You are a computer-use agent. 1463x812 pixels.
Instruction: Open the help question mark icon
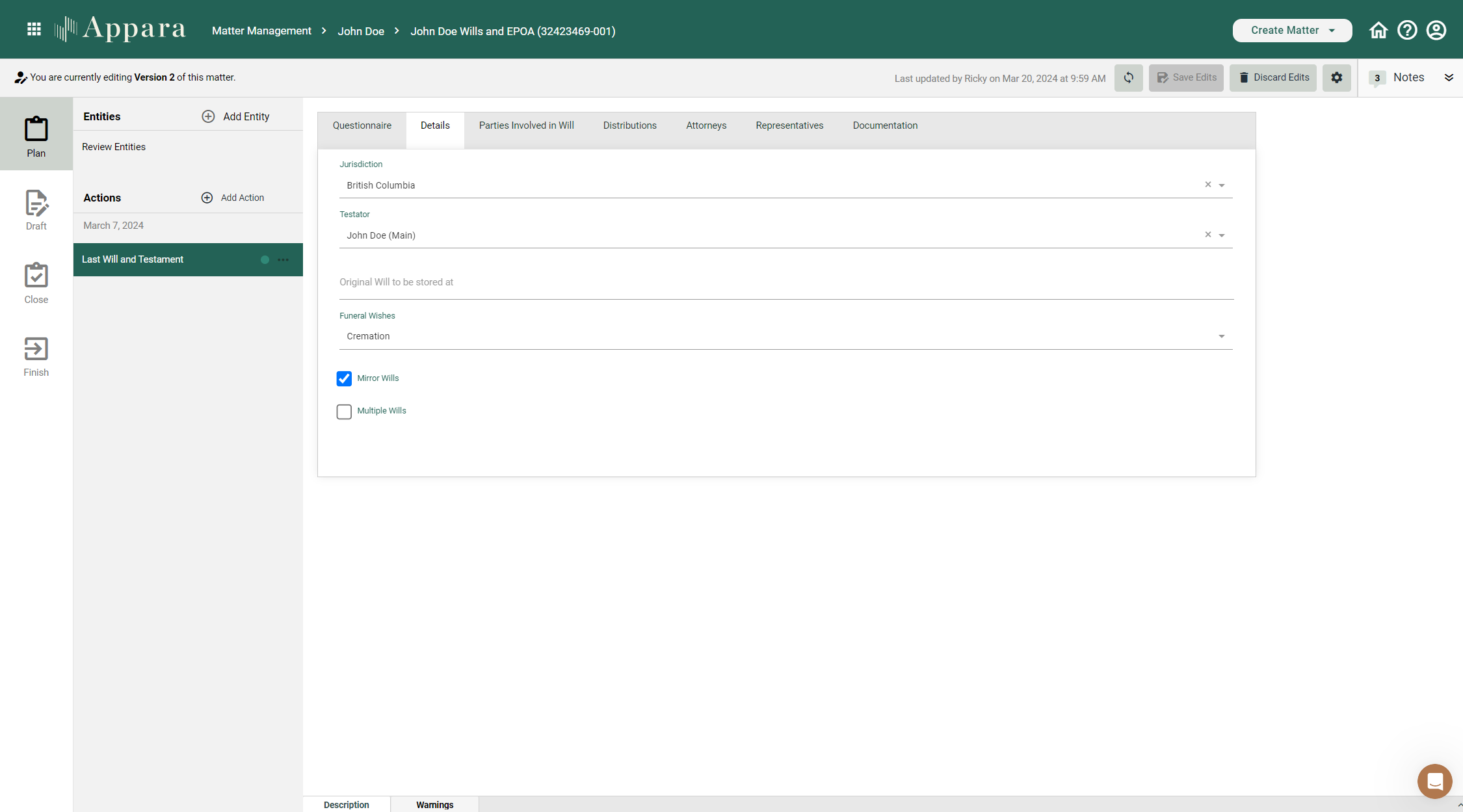(x=1407, y=29)
